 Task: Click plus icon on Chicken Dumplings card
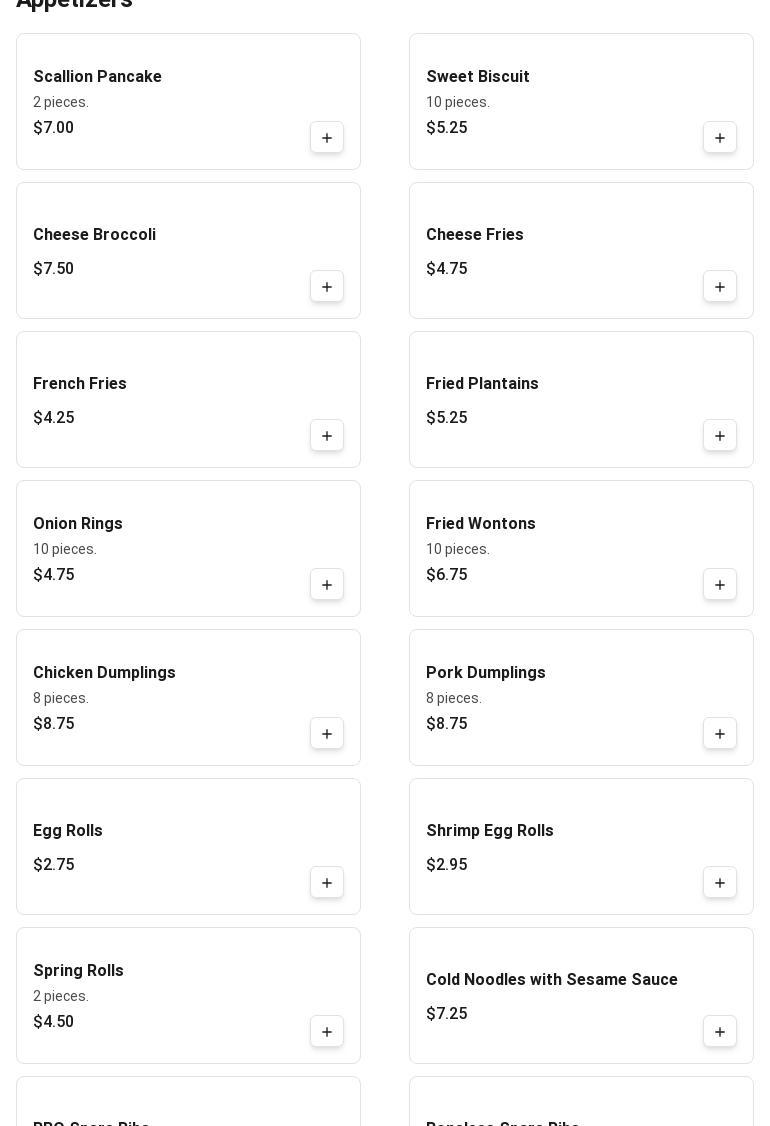[x=327, y=734]
